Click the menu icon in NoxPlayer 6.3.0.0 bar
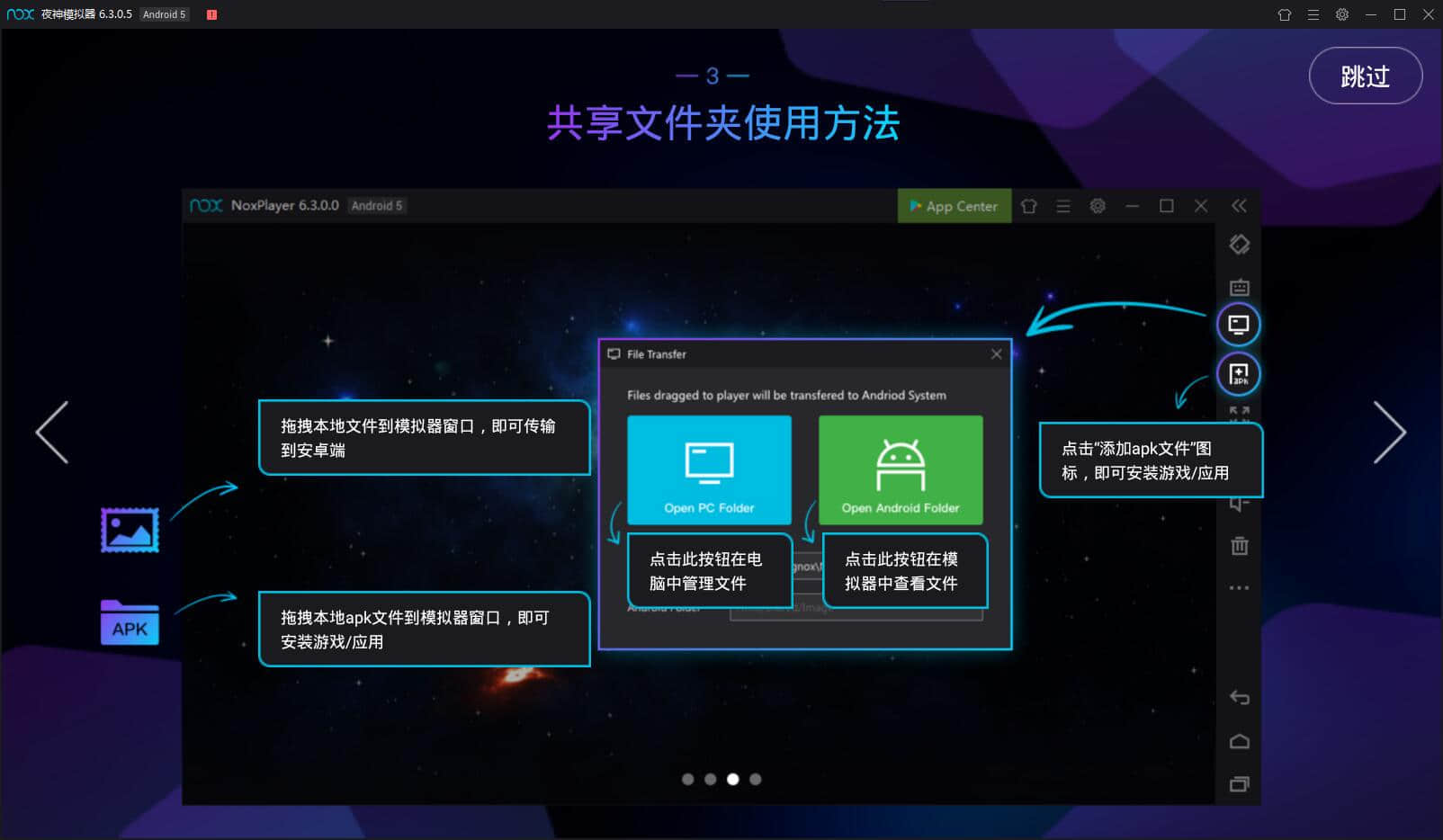The image size is (1443, 840). click(x=1063, y=206)
